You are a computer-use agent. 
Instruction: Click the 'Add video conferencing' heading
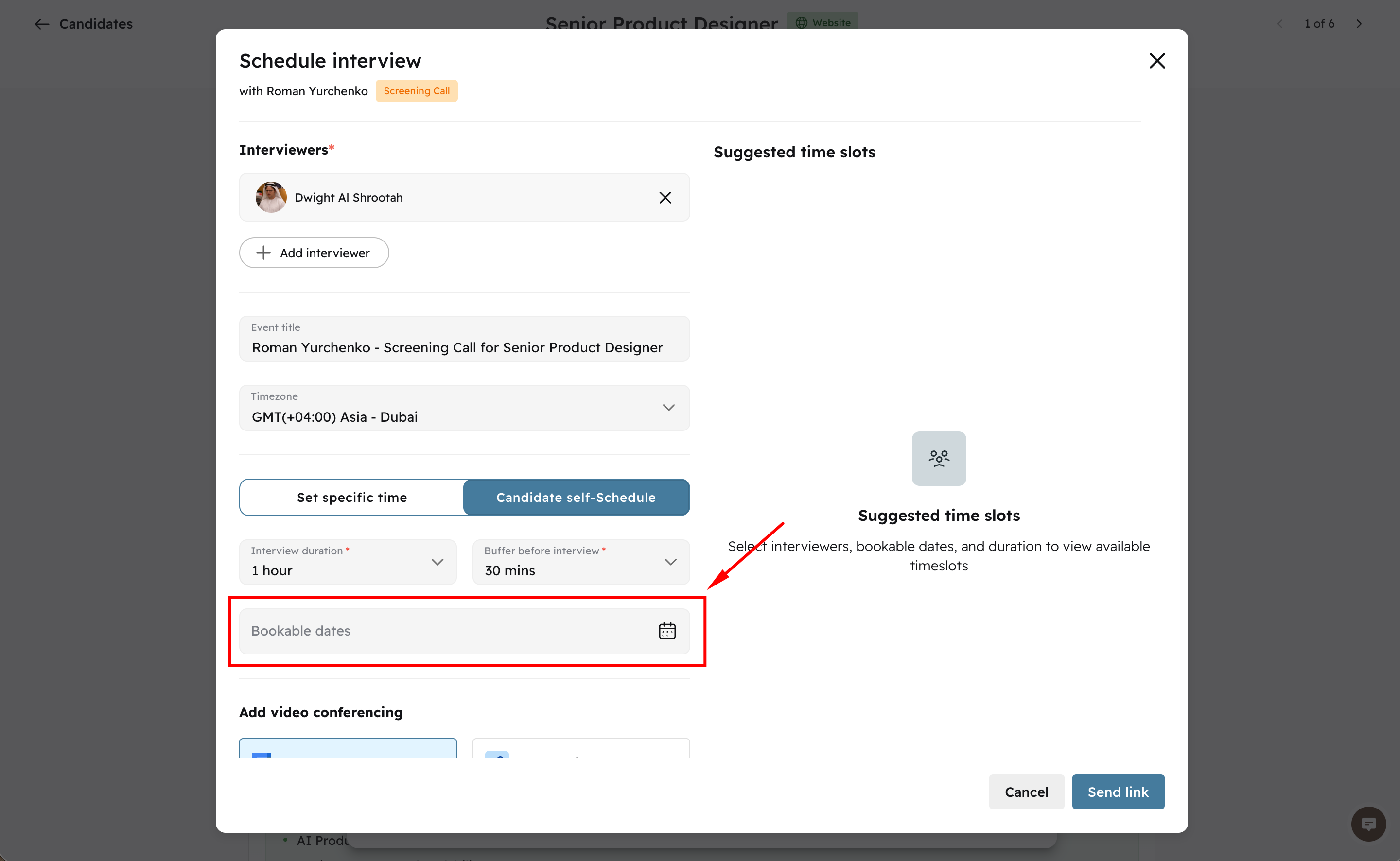pyautogui.click(x=321, y=712)
